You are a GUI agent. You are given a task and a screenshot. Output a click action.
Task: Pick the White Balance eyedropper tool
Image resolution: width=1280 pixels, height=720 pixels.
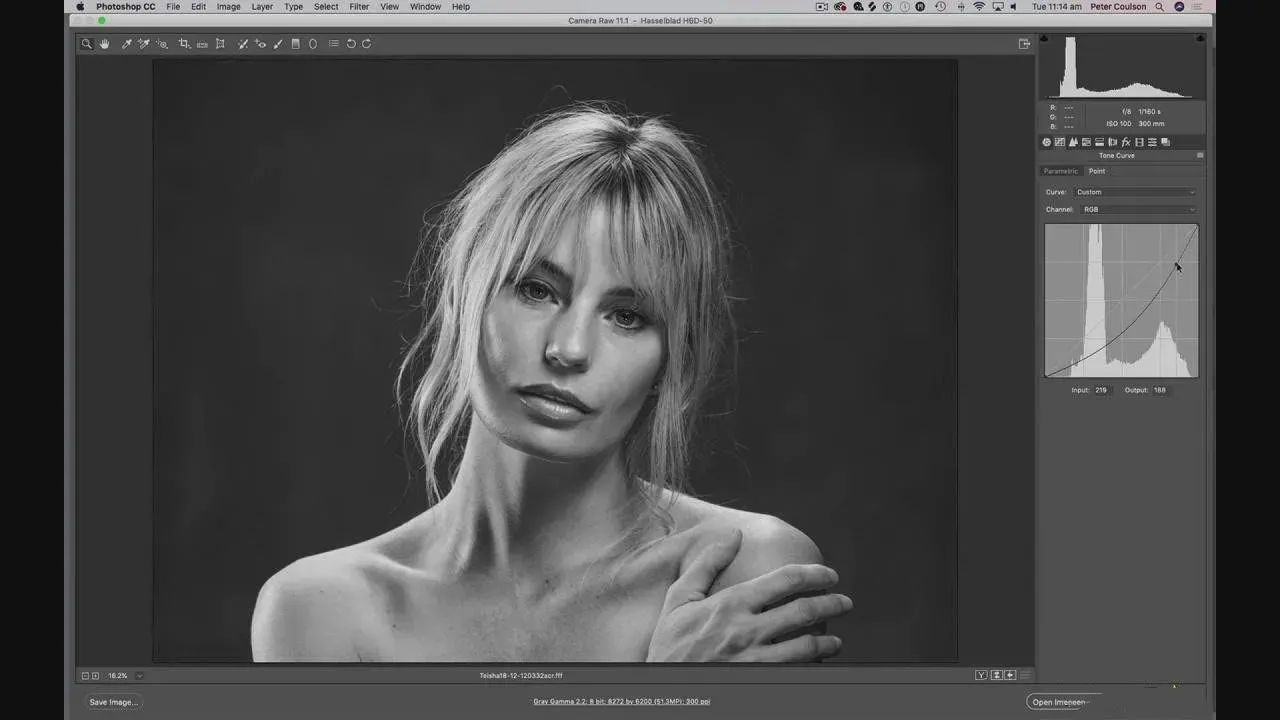click(x=127, y=44)
